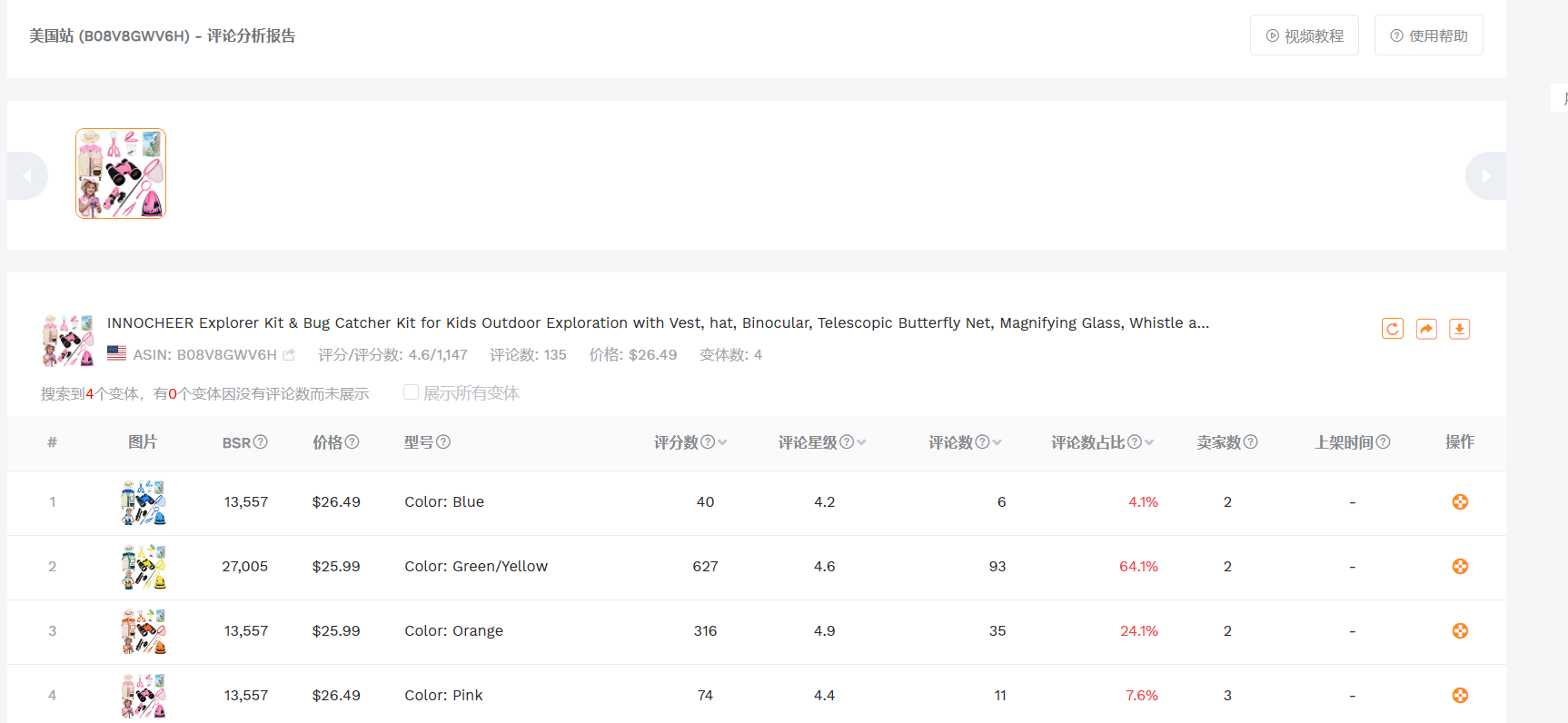Click the 'Color: Pink' model cell
The height and width of the screenshot is (723, 1568).
tap(443, 696)
